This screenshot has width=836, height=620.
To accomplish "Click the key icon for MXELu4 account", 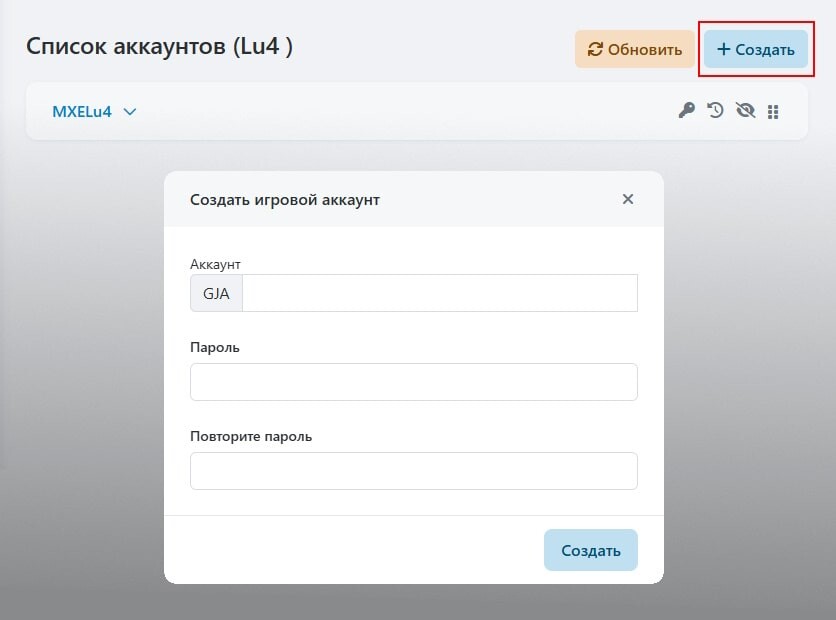I will click(x=686, y=110).
